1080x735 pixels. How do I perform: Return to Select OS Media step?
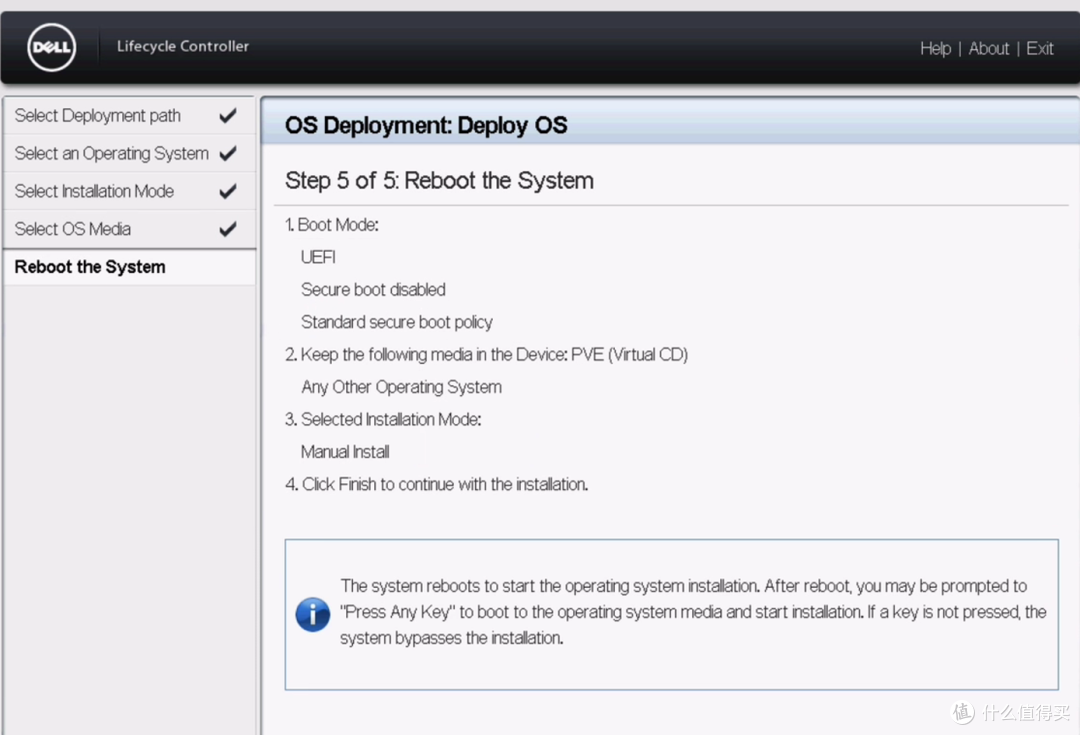73,229
